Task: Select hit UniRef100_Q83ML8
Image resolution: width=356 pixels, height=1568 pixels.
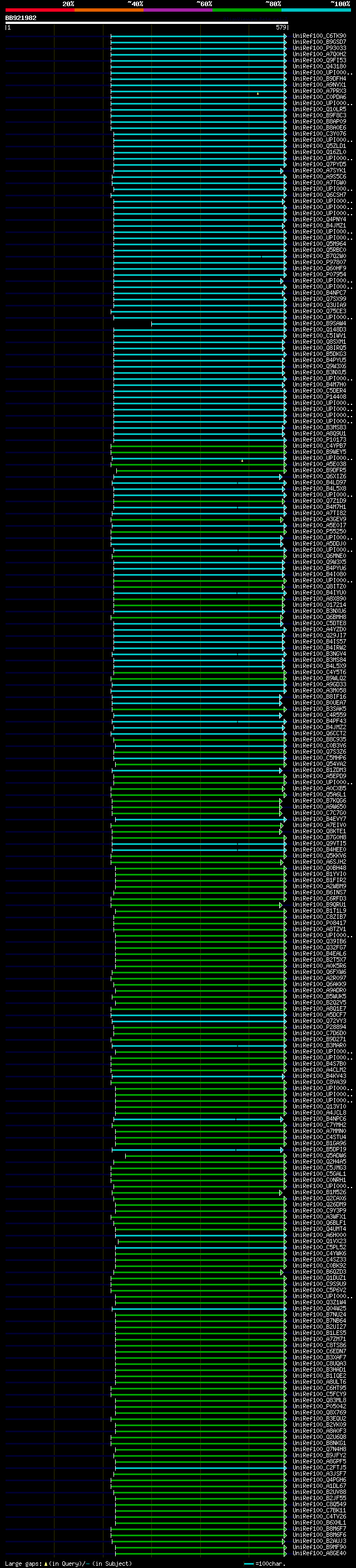Action: pyautogui.click(x=319, y=1401)
